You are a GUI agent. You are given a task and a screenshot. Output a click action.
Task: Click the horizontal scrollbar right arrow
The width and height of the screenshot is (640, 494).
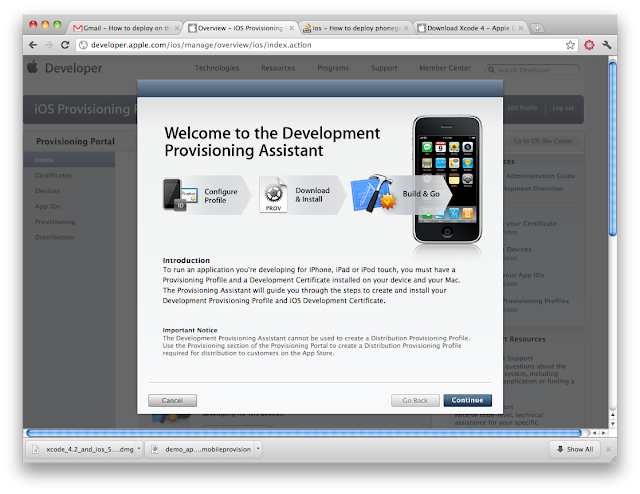pos(603,433)
